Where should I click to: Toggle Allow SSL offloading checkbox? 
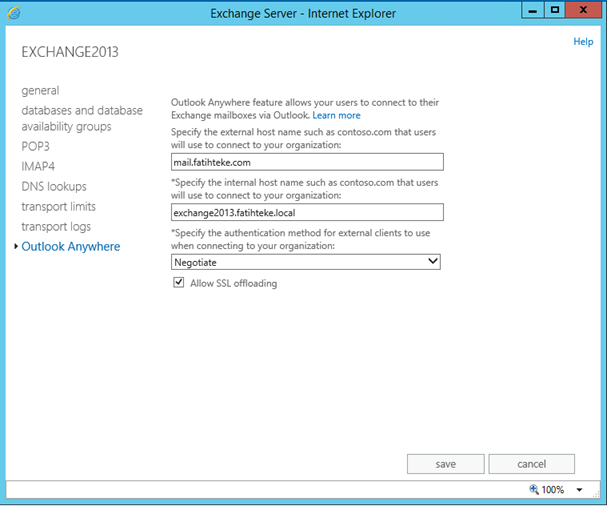(178, 283)
